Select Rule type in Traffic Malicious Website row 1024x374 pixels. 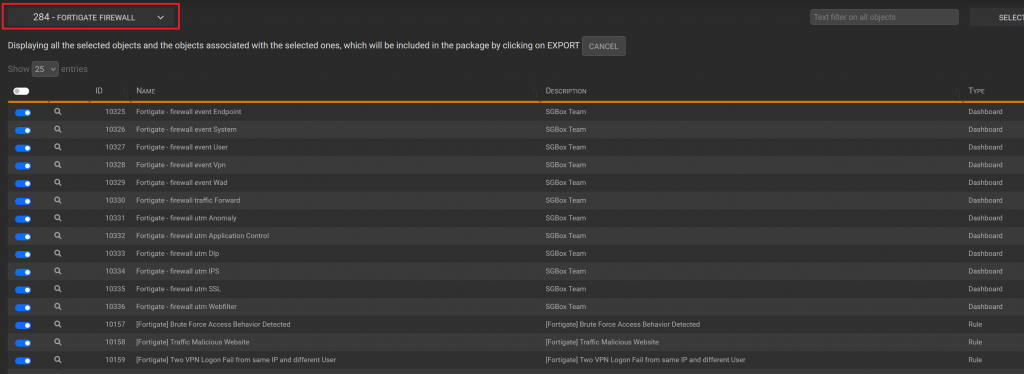[975, 342]
